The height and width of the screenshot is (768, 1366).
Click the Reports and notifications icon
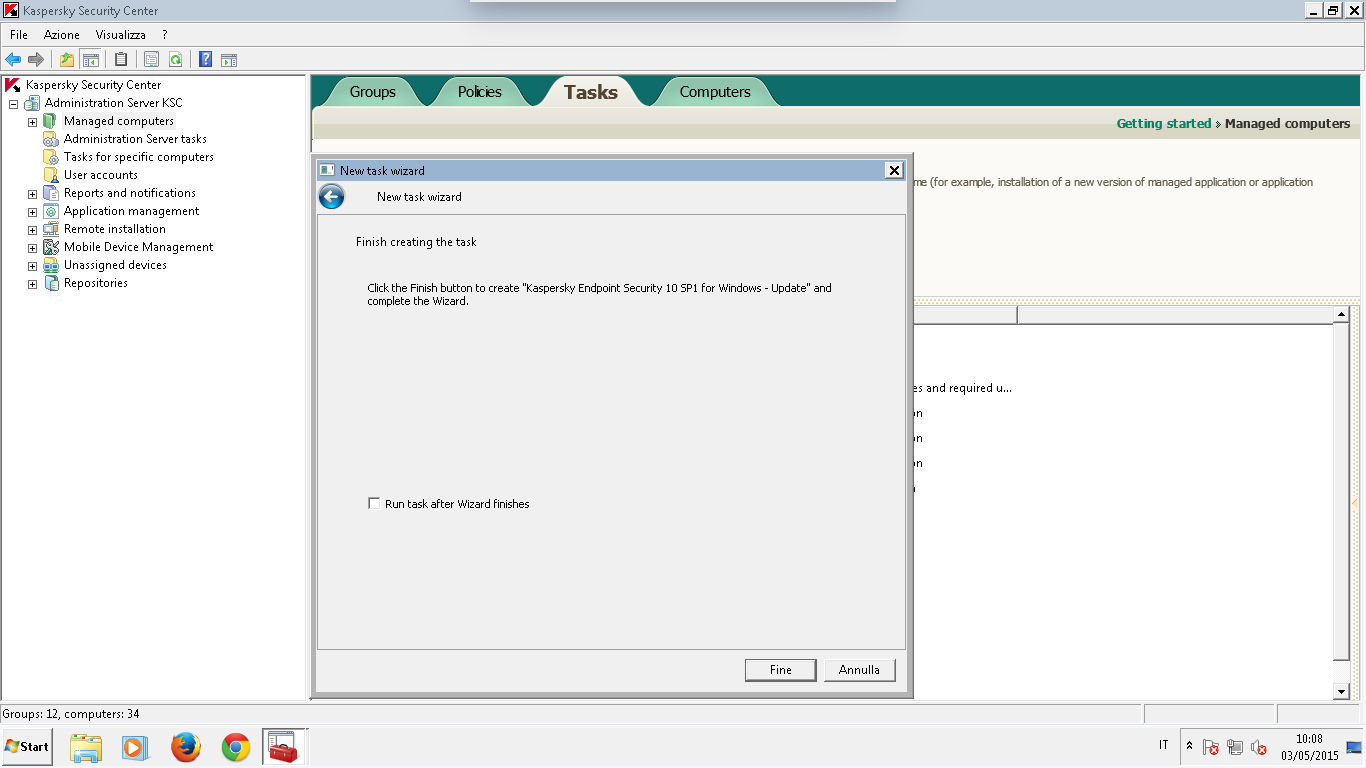(x=51, y=193)
